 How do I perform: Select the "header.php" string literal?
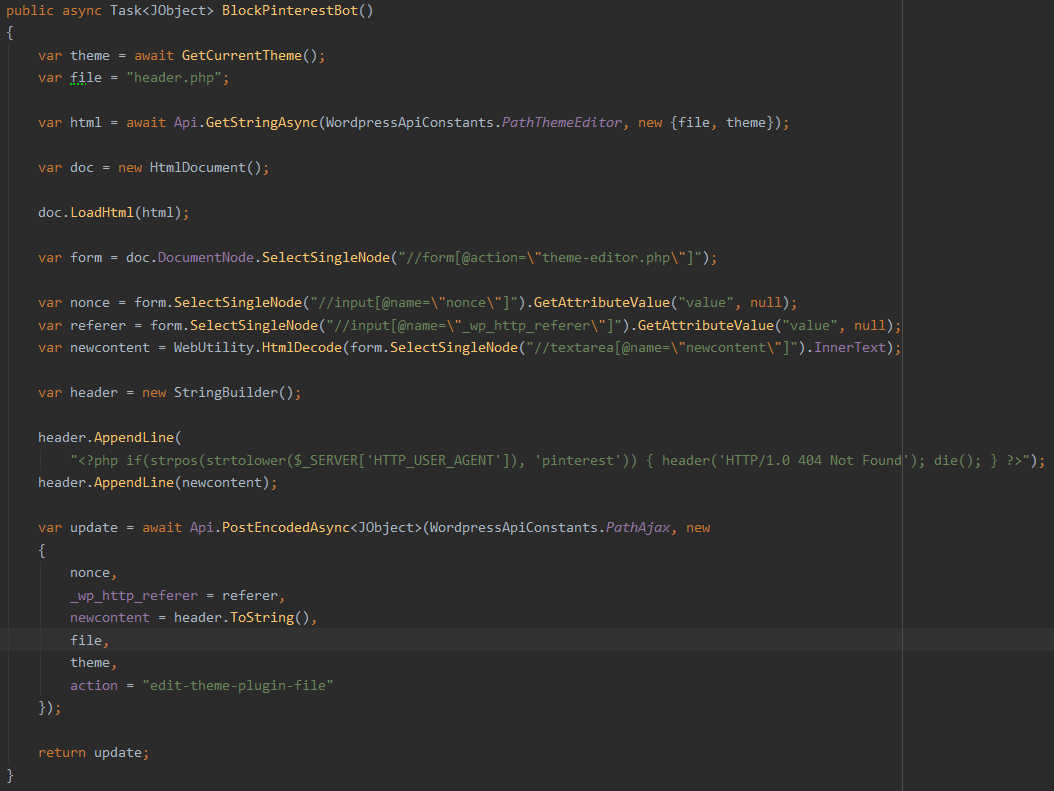pyautogui.click(x=173, y=78)
